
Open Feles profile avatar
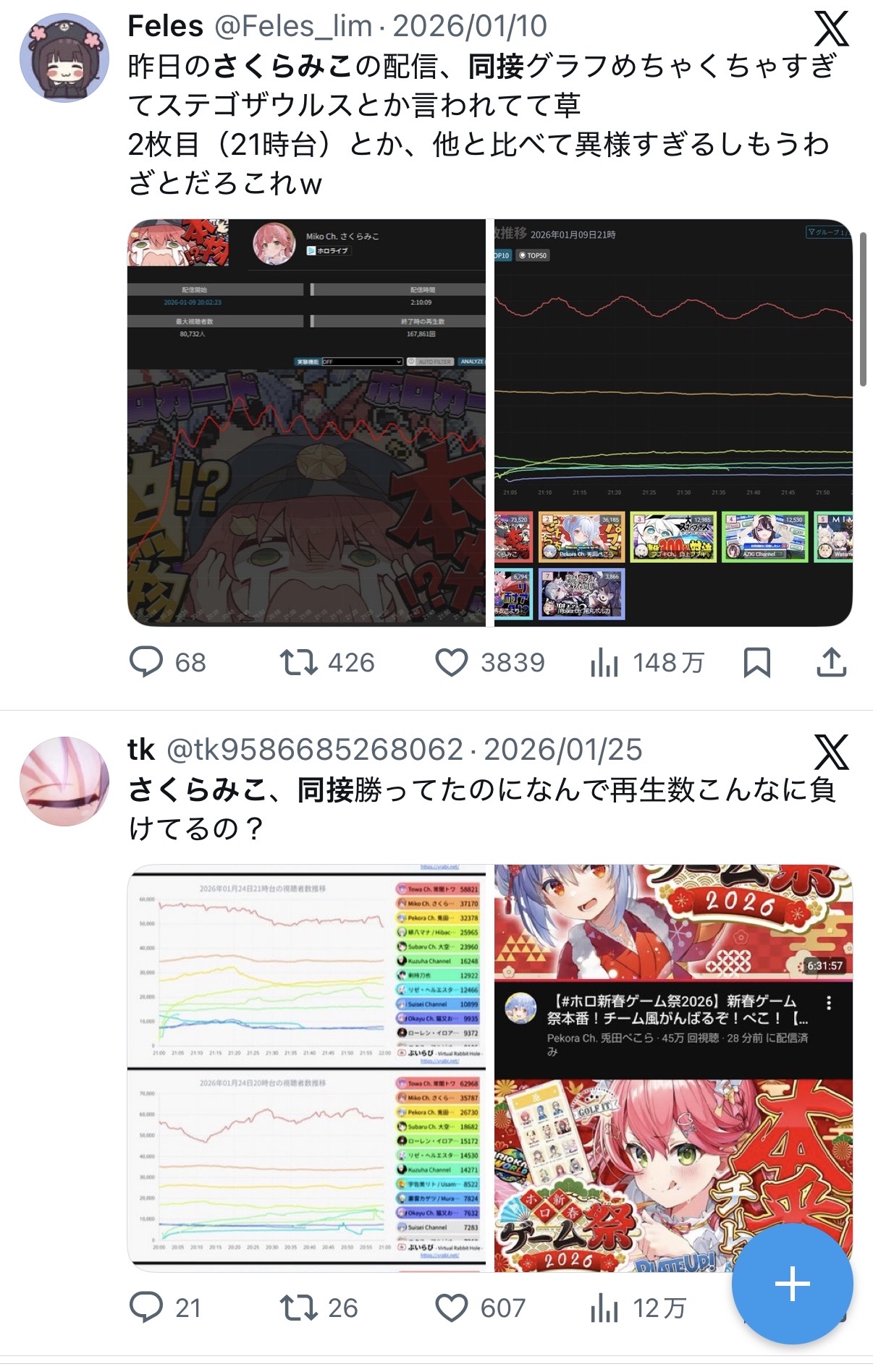[x=64, y=57]
